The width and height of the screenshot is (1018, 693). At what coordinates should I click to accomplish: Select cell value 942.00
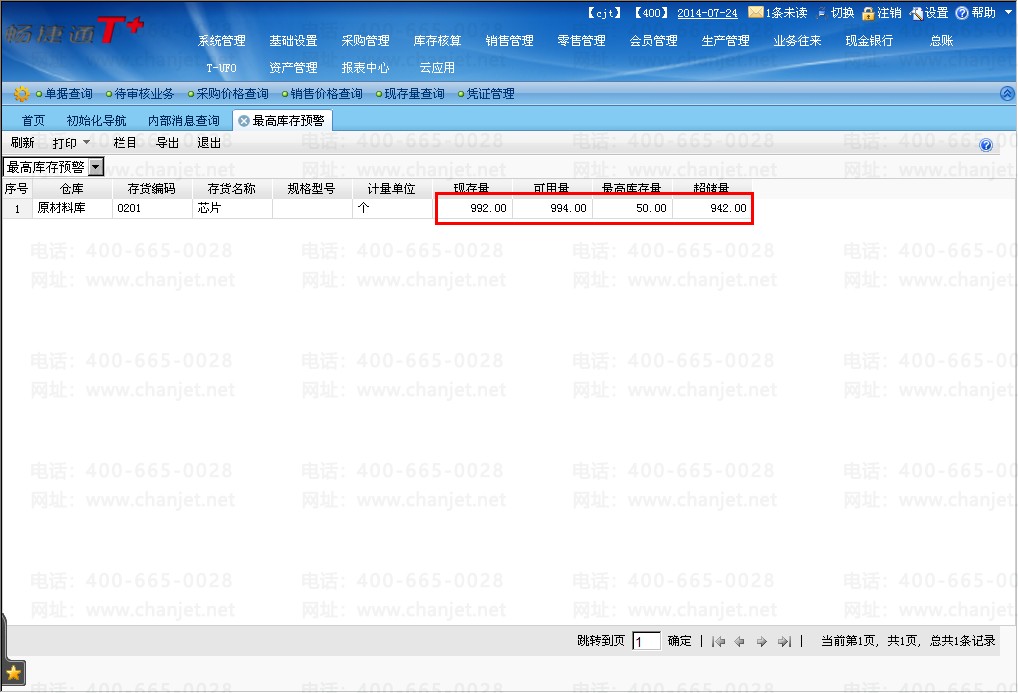(712, 208)
